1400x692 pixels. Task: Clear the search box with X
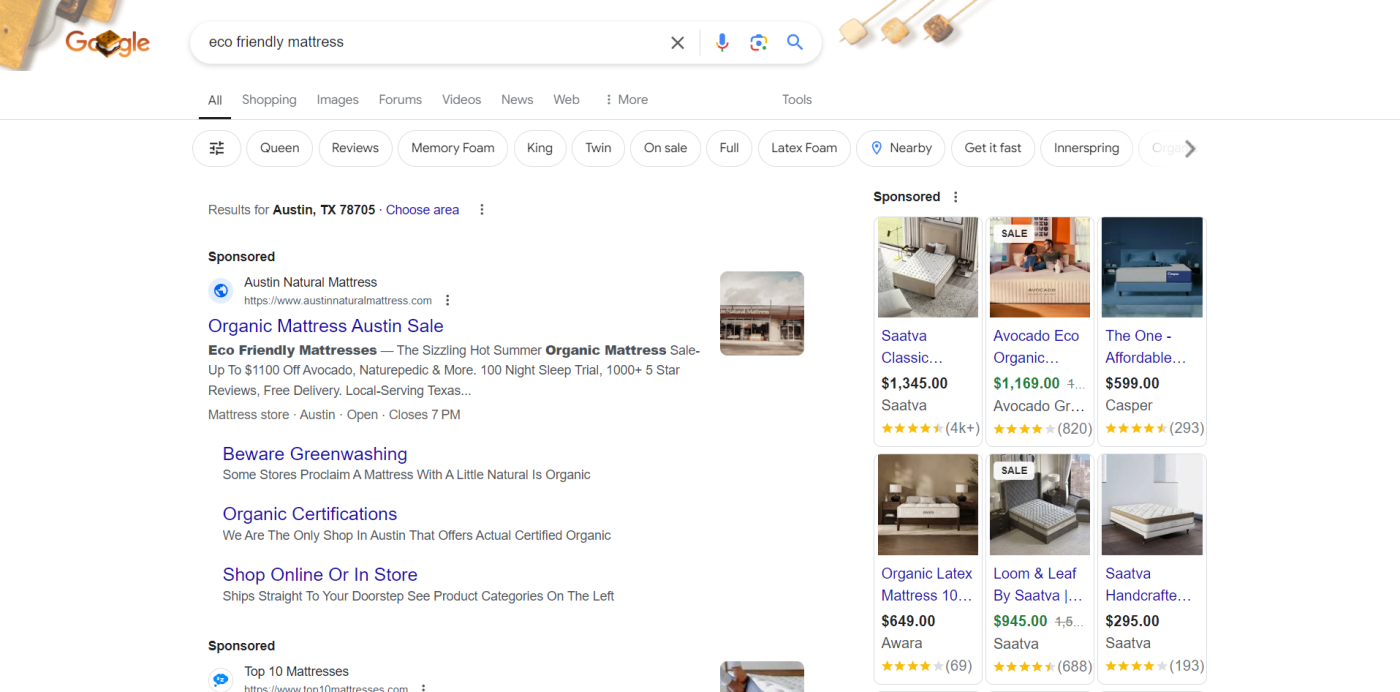click(x=677, y=42)
